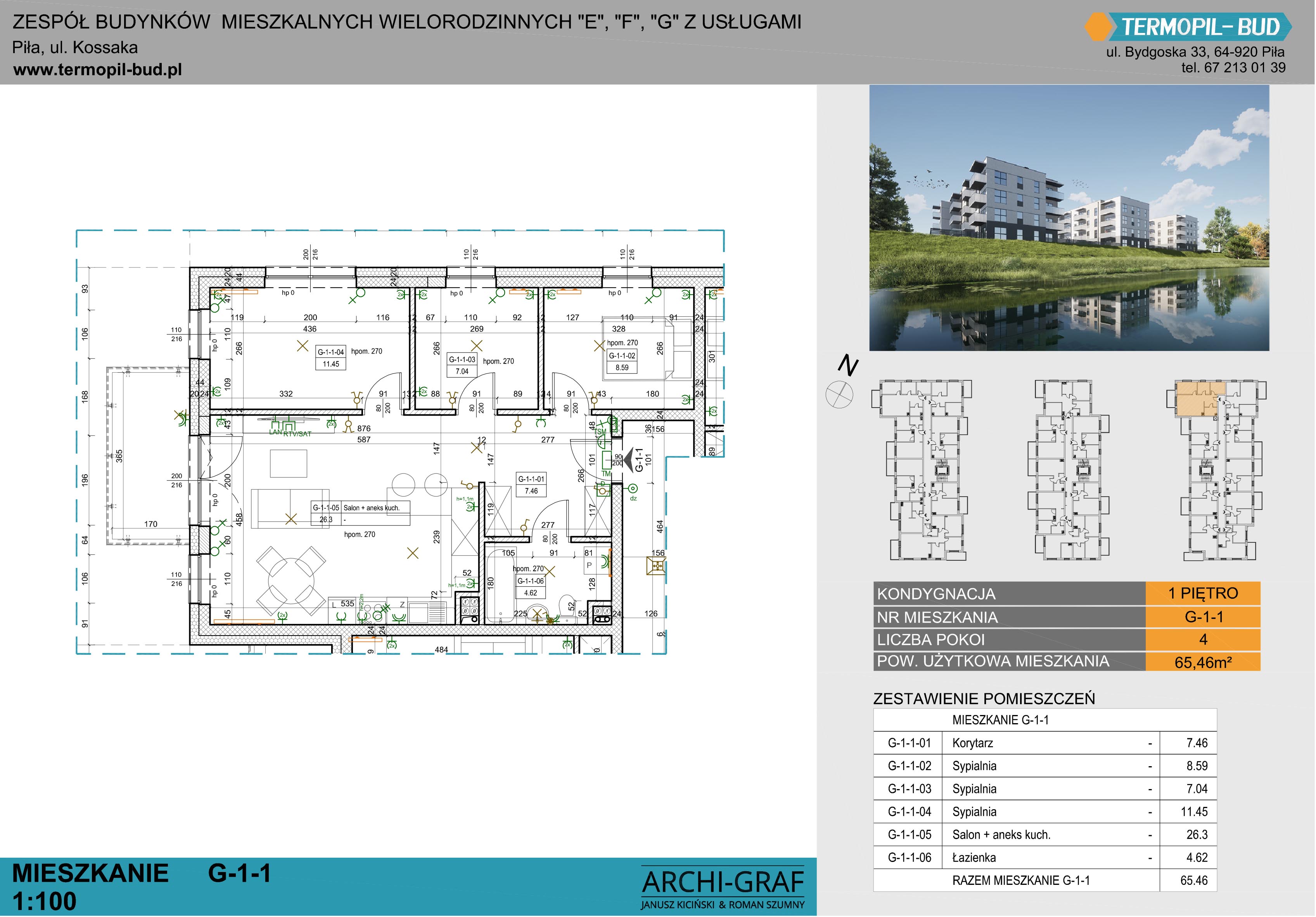Click the Łazienka row in the table
This screenshot has width=1316, height=917.
coord(1045,857)
